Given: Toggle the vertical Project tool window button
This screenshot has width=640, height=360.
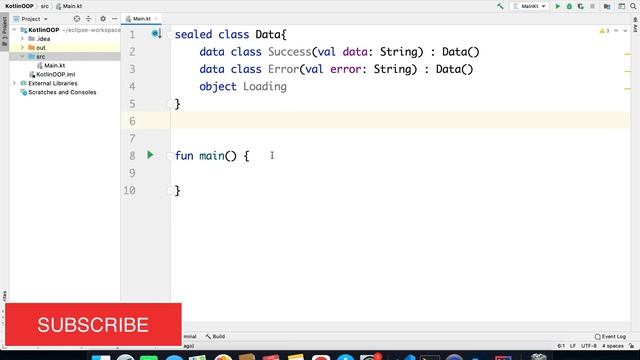Looking at the screenshot, I should [x=4, y=32].
